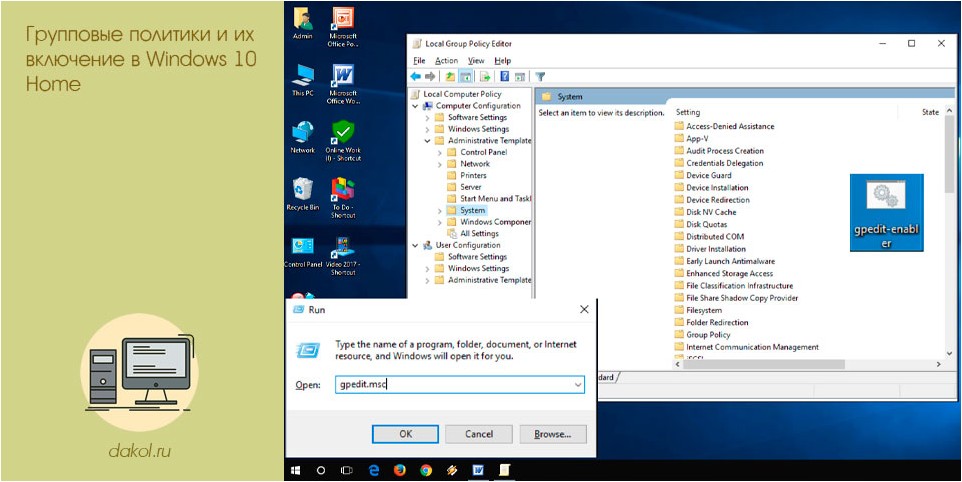Select the Control Panel desktop icon
The image size is (962, 482).
click(x=302, y=251)
